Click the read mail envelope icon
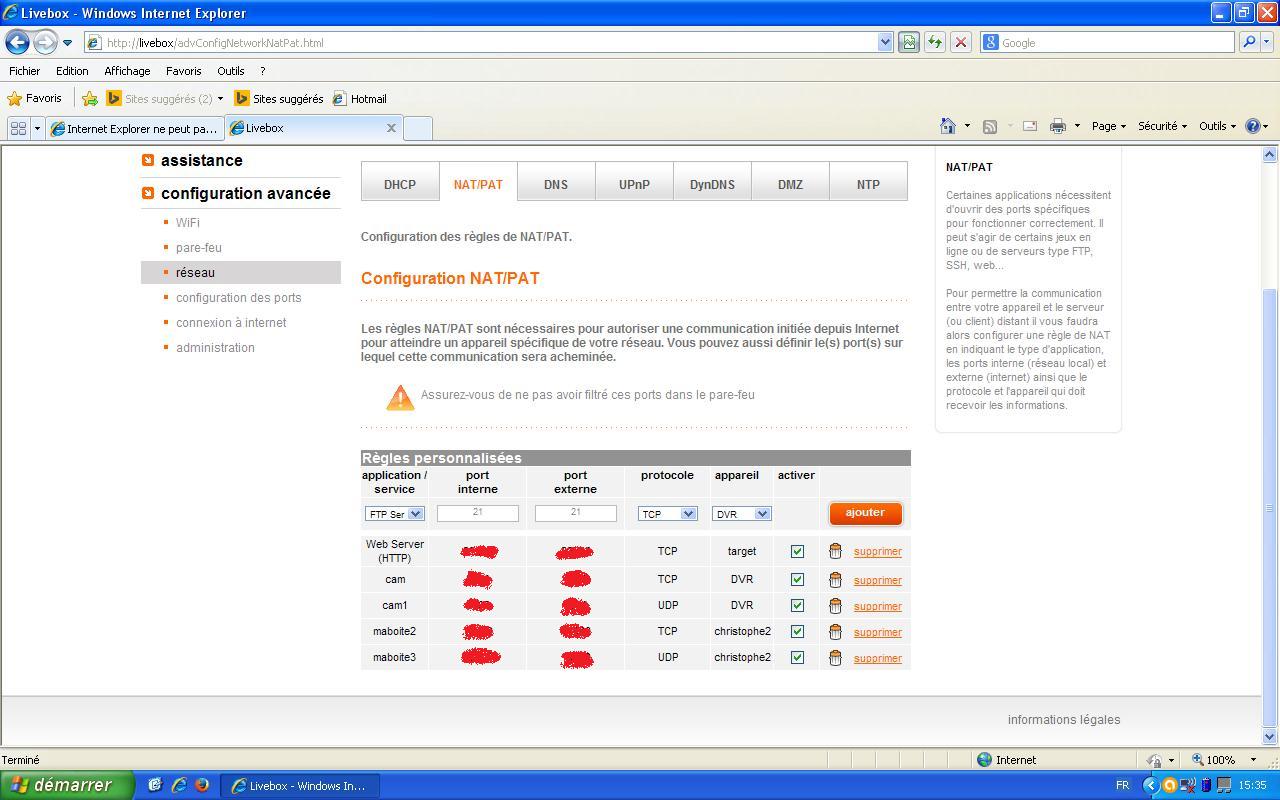The width and height of the screenshot is (1280, 800). 1029,126
